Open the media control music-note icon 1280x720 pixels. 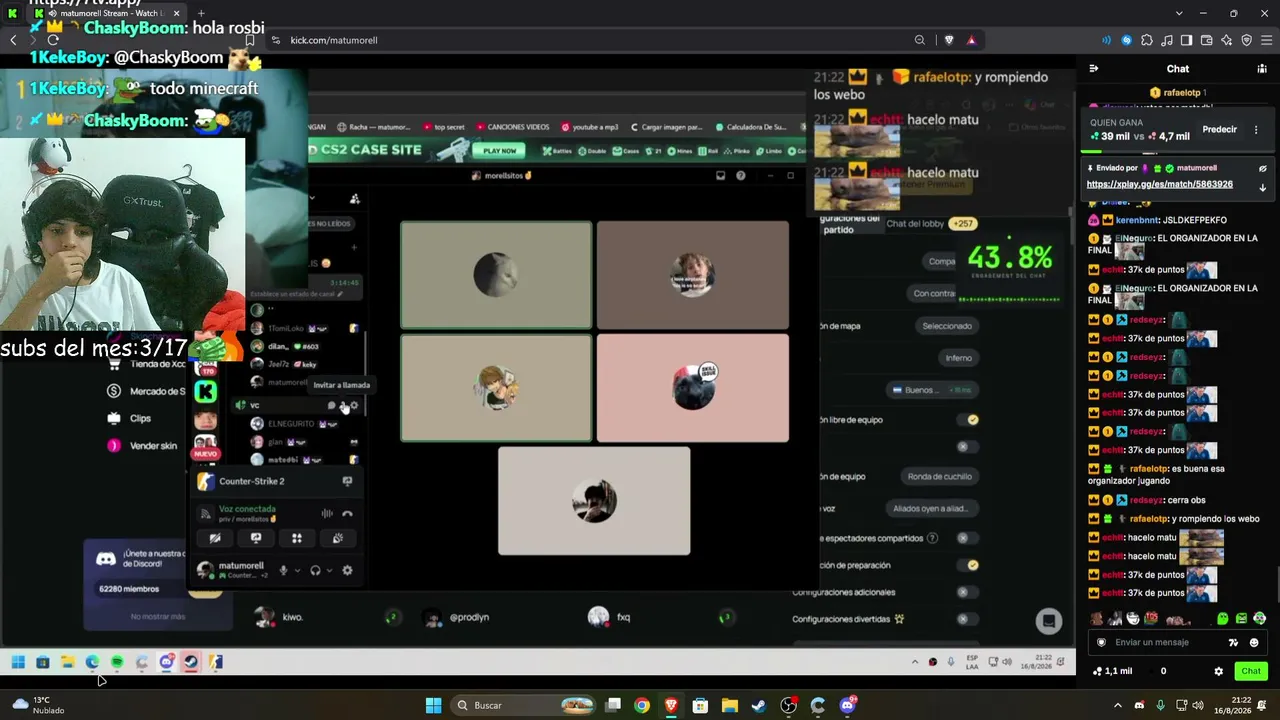point(1167,40)
